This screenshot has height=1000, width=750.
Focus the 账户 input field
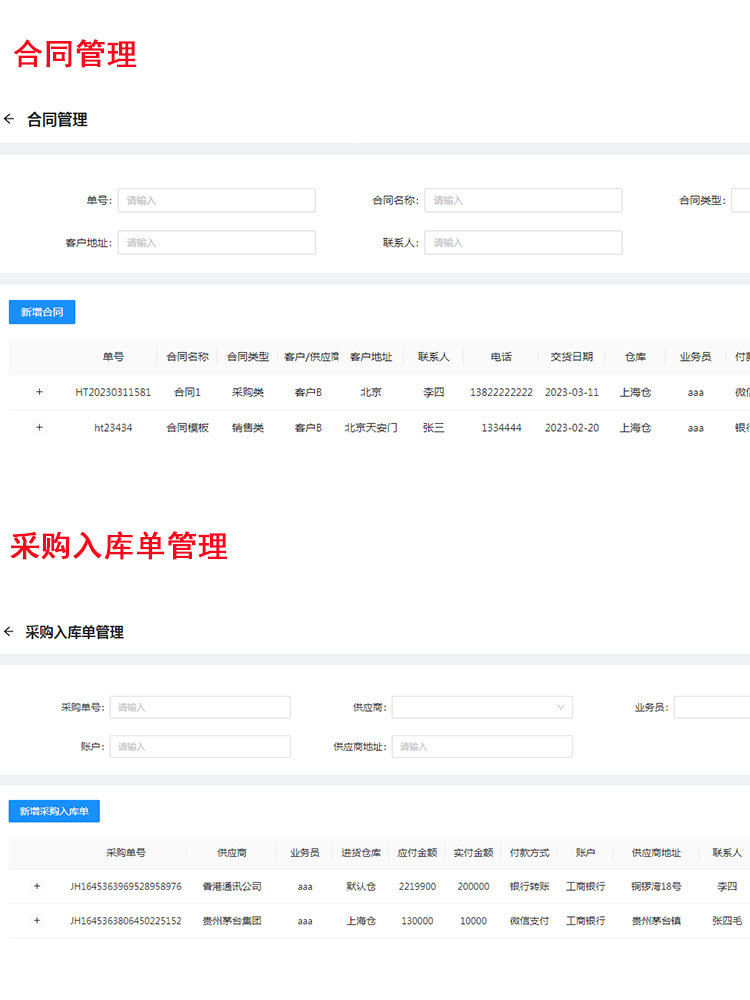[200, 746]
